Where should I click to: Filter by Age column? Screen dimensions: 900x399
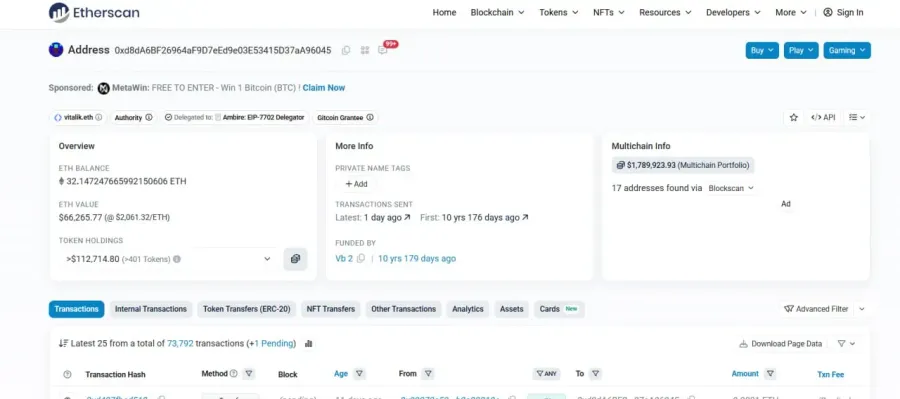tap(359, 374)
